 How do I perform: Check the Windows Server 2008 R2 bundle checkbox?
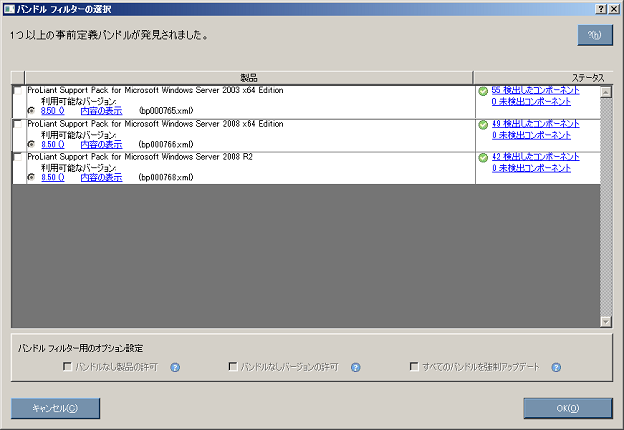18,157
